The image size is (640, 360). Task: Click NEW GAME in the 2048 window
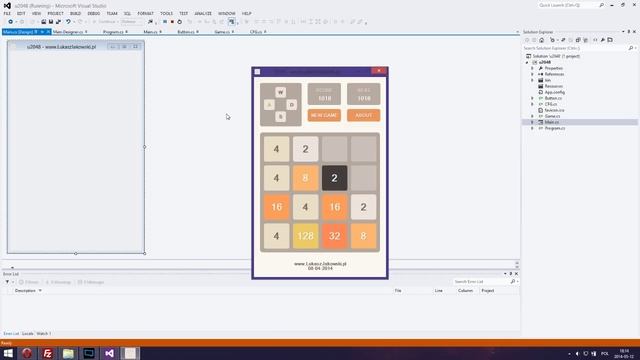click(324, 116)
